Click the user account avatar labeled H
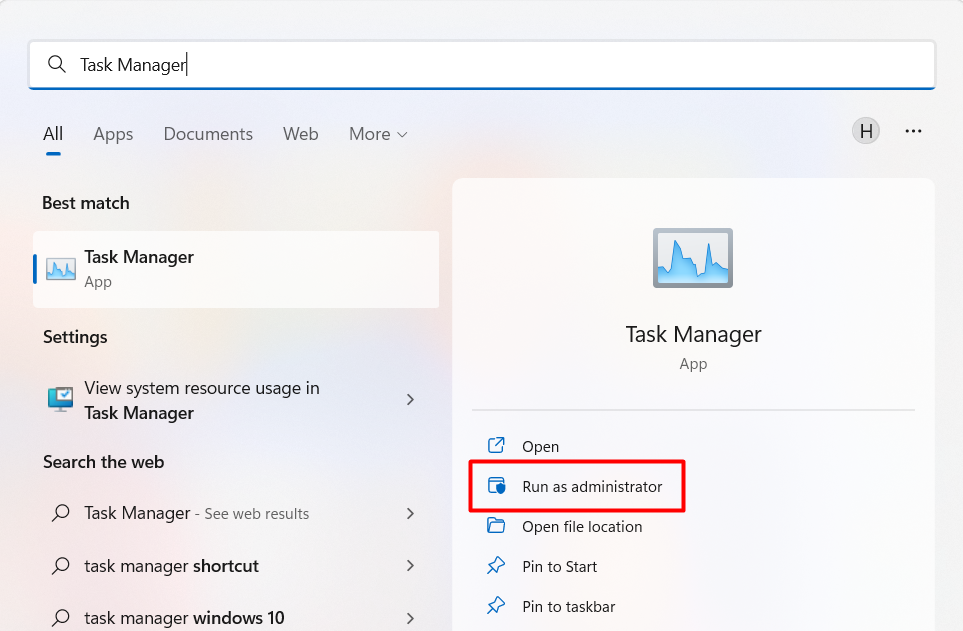Image resolution: width=963 pixels, height=631 pixels. click(866, 131)
